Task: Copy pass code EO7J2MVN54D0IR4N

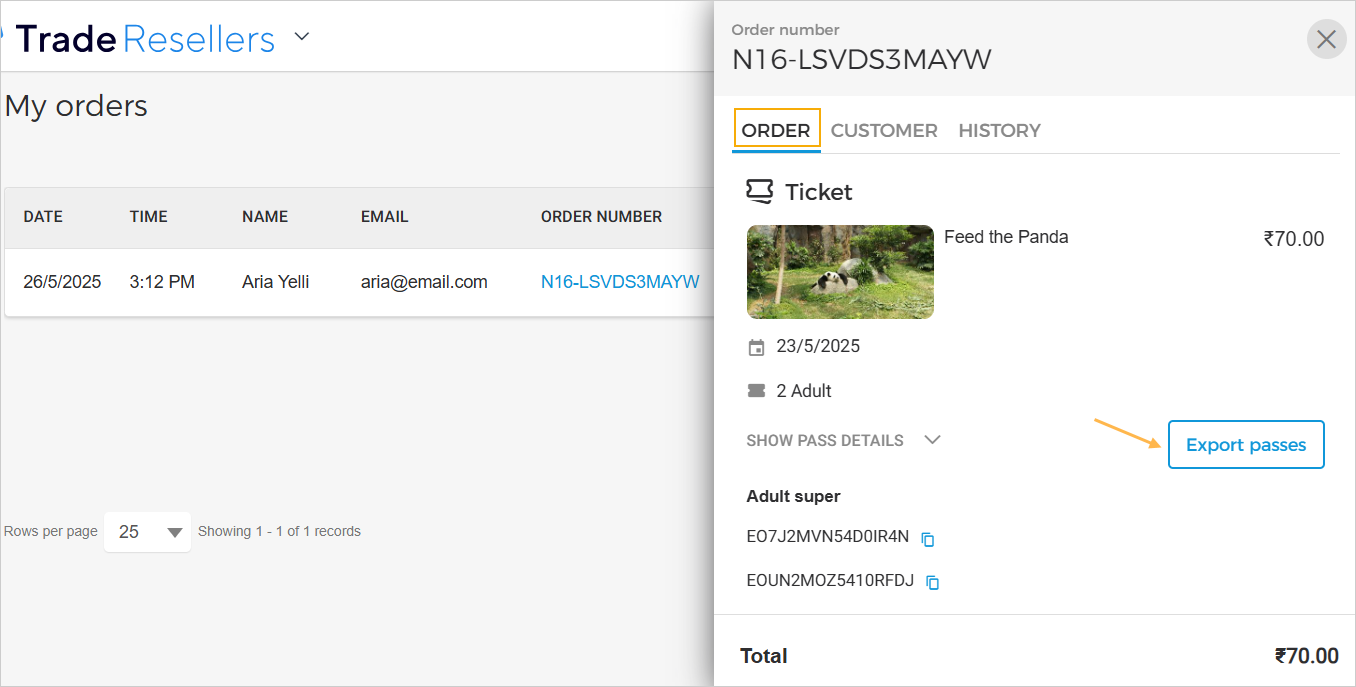Action: click(x=928, y=539)
